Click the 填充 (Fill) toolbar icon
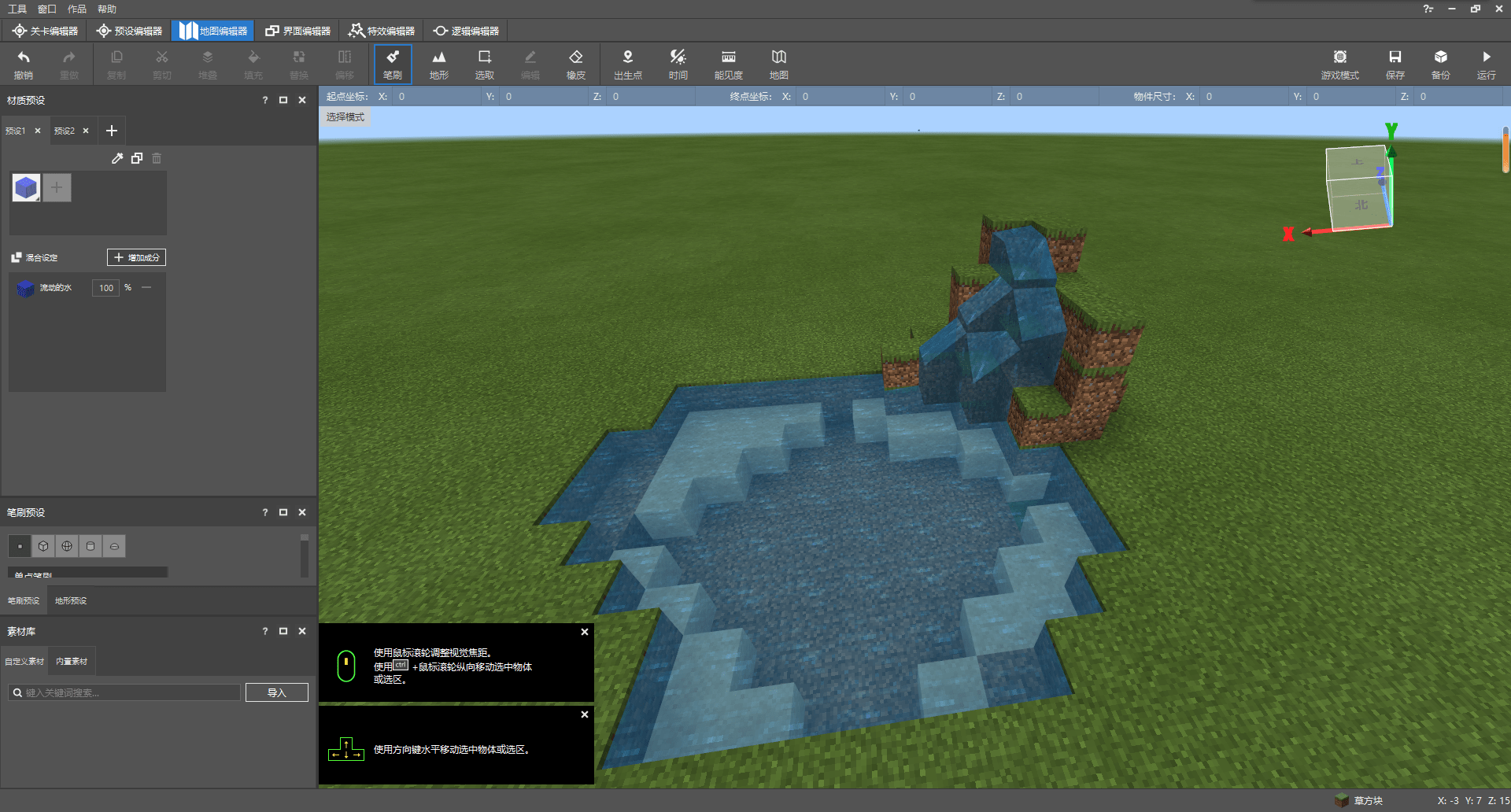 253,65
